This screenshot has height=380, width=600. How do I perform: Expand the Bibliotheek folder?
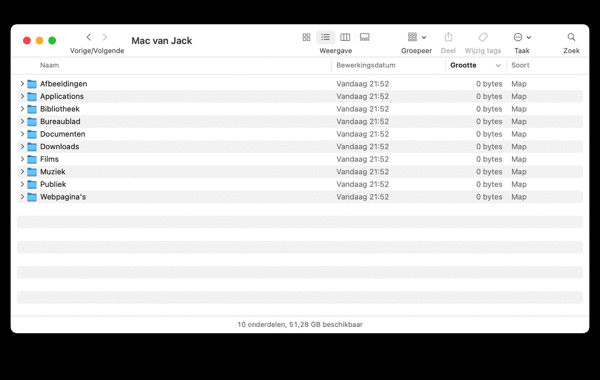point(22,109)
